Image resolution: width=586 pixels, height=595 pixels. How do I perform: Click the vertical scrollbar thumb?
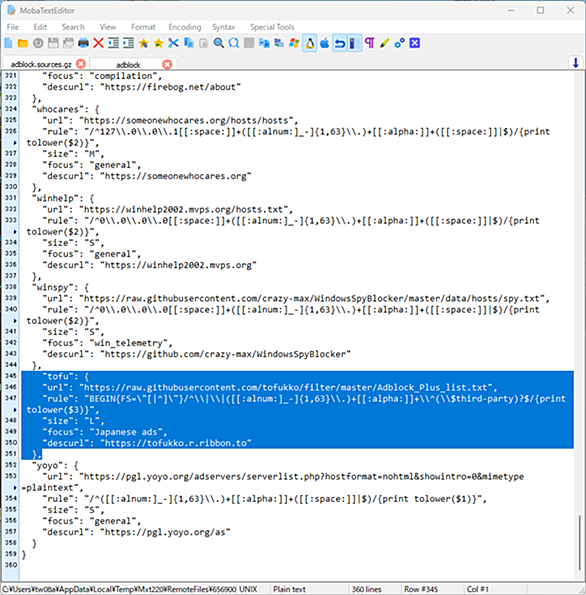[580, 543]
